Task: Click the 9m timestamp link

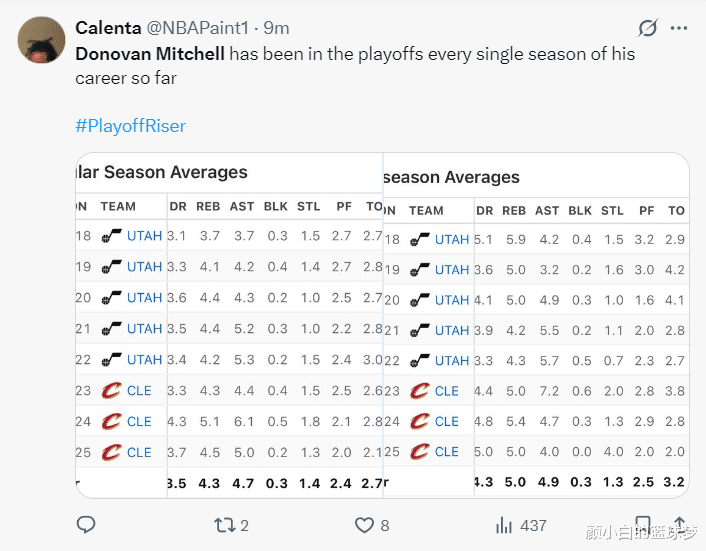Action: click(x=276, y=28)
